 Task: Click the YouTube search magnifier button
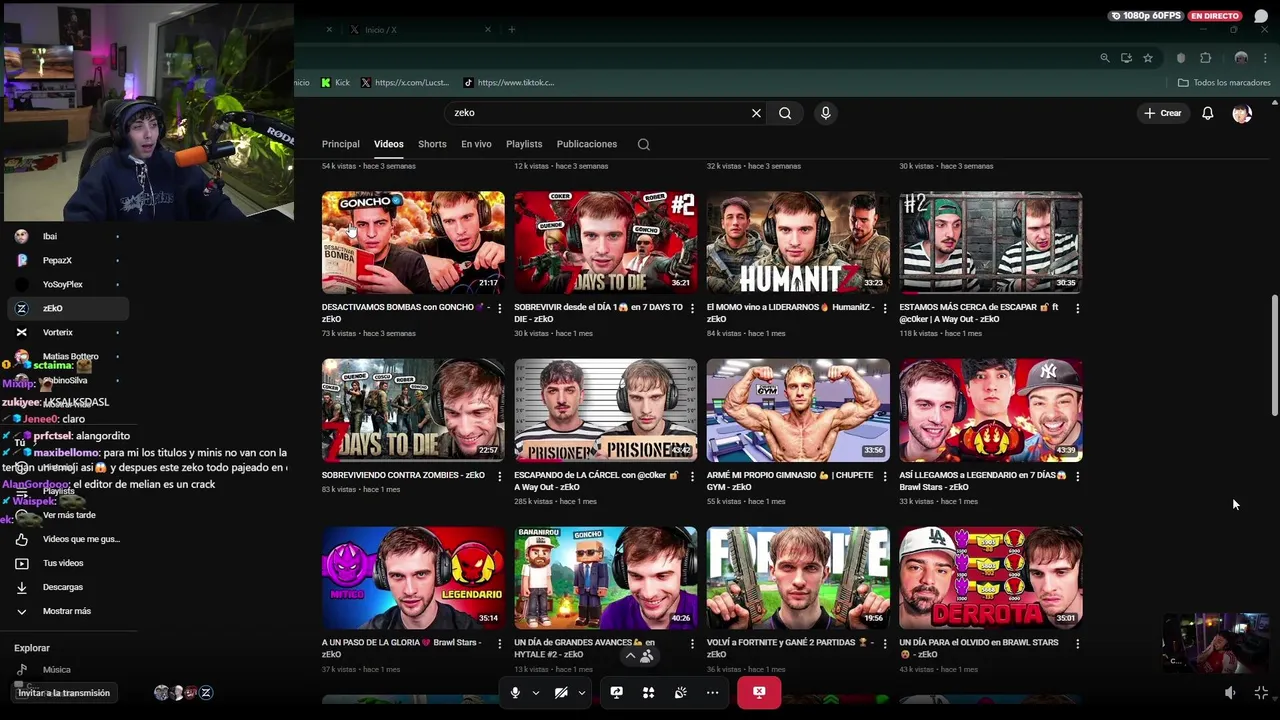(785, 113)
